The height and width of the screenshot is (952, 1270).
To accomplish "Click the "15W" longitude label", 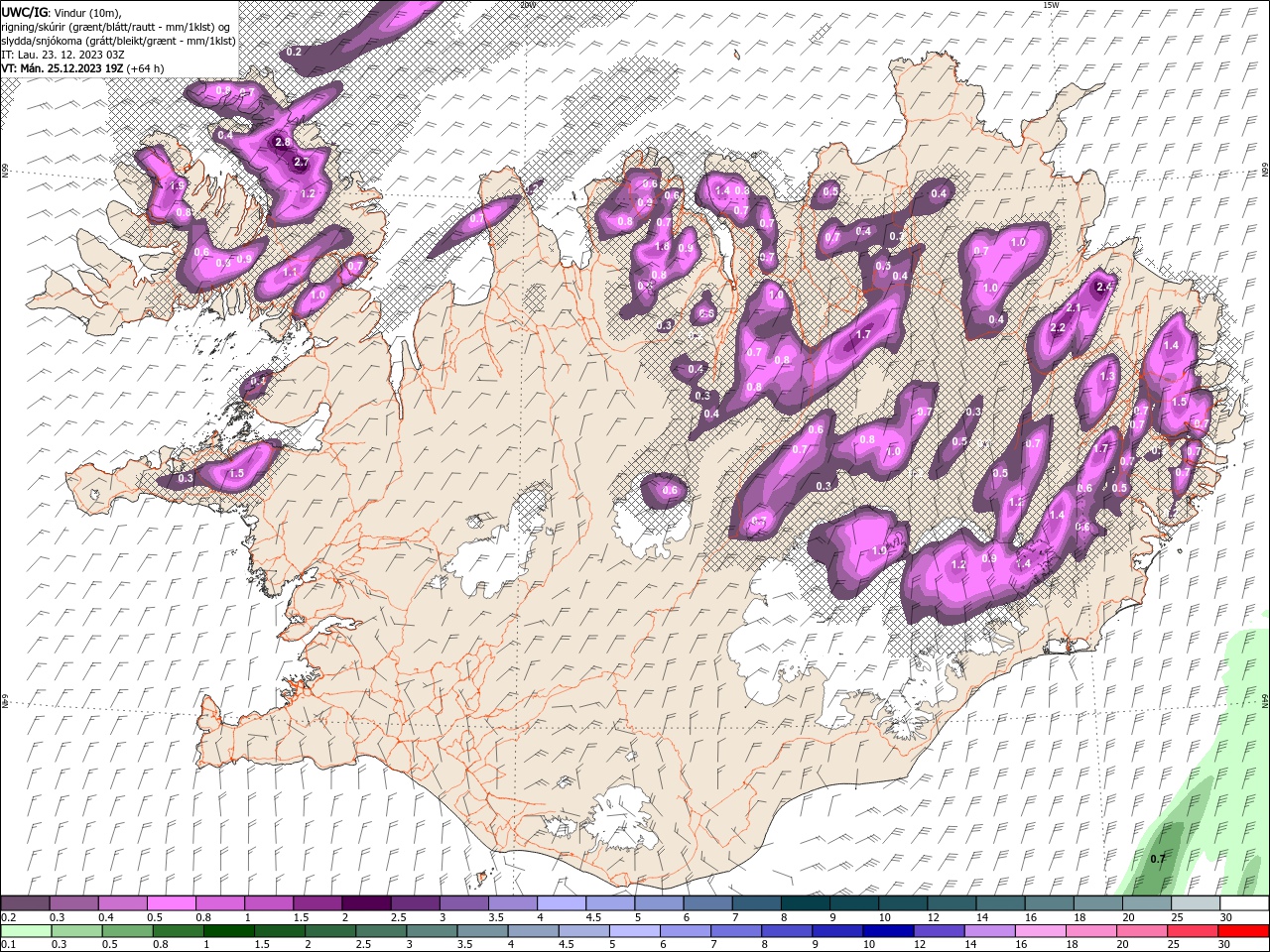I will 1051,4.
